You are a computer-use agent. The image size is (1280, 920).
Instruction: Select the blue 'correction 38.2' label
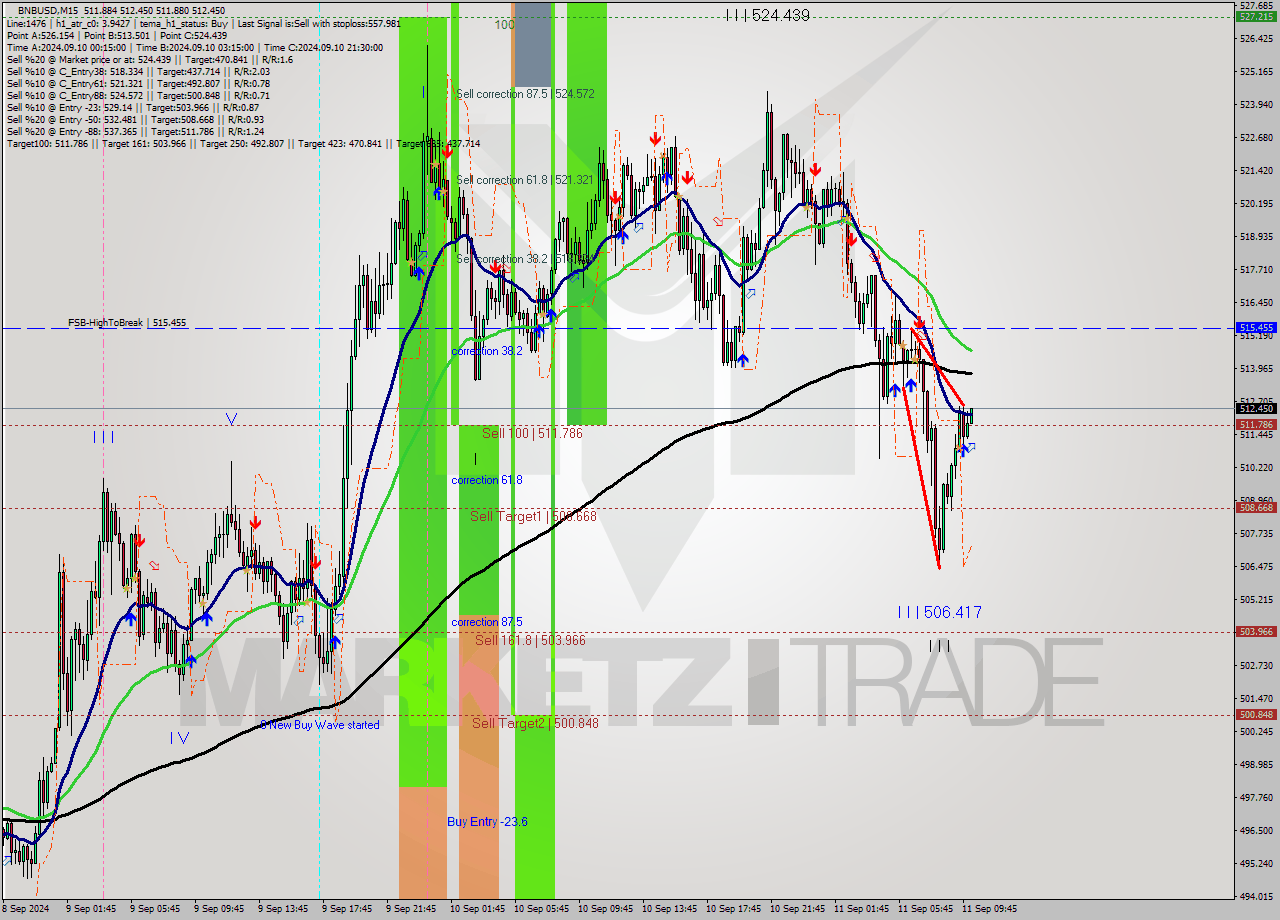pos(486,351)
